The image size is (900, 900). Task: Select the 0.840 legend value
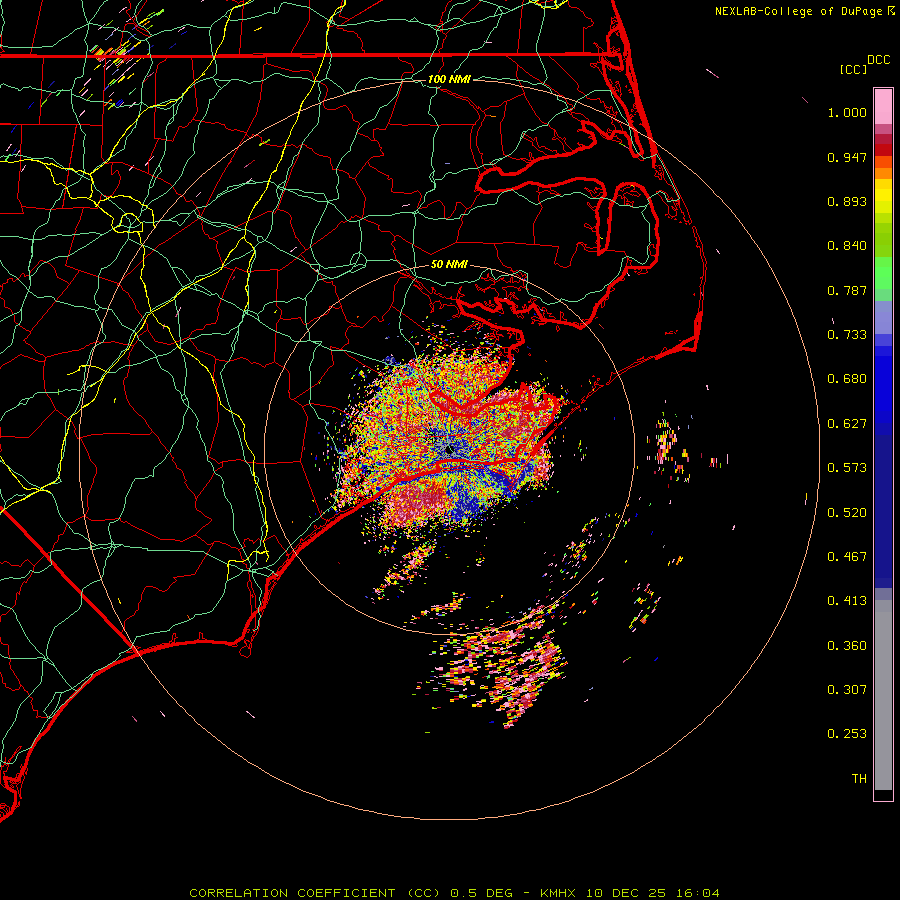coord(847,246)
